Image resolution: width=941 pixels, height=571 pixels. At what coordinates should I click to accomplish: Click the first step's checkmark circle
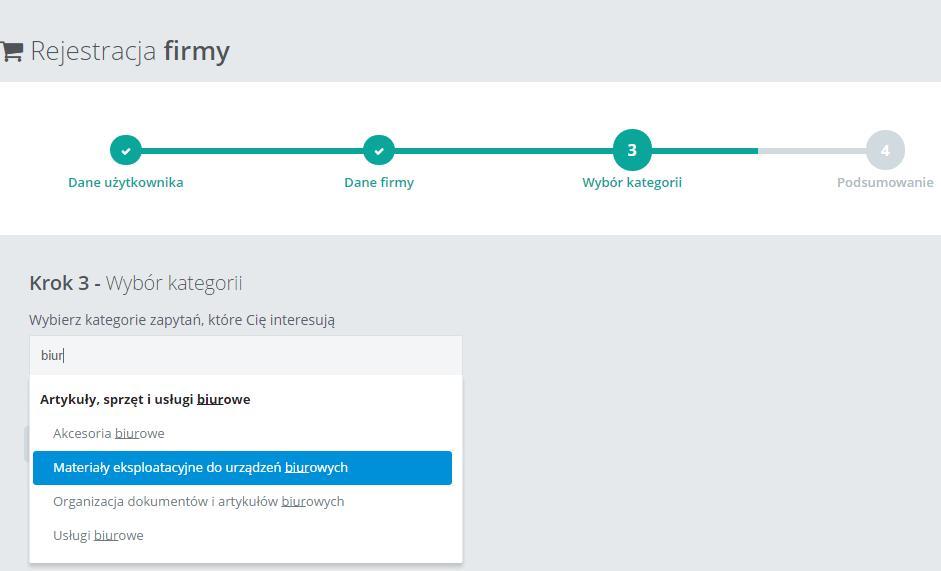click(125, 150)
